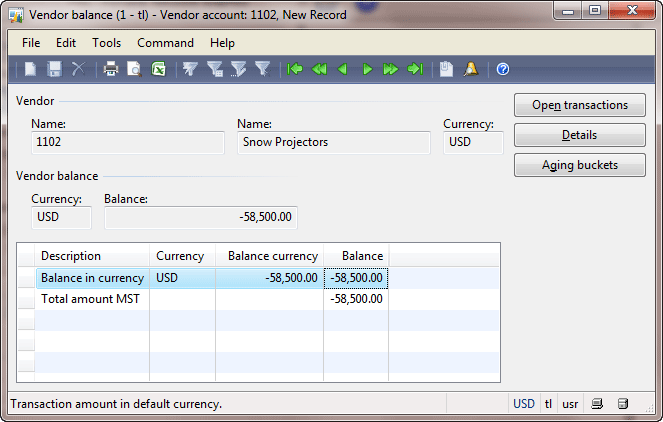Click the status bar computer icon
The height and width of the screenshot is (422, 663).
597,404
